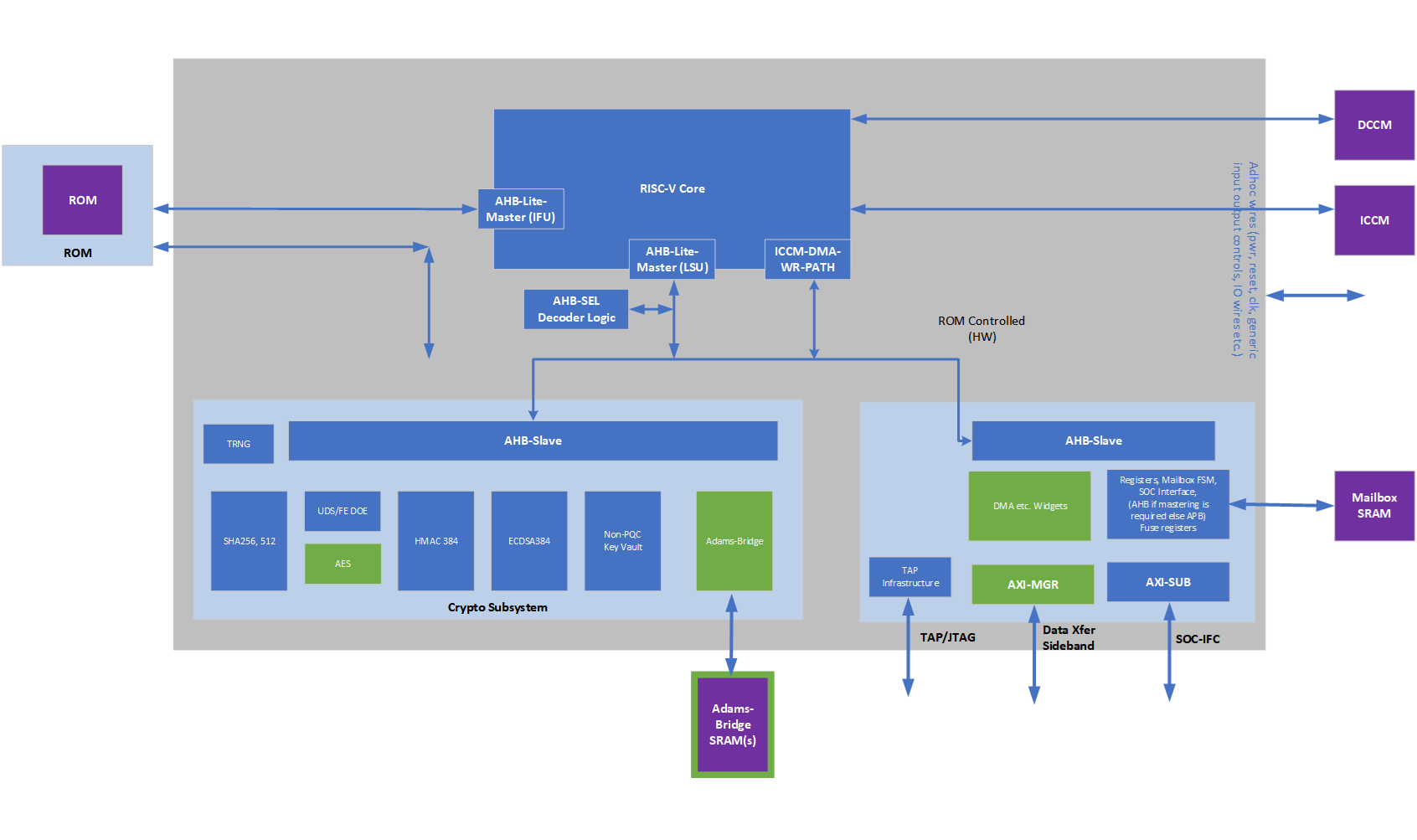Click the AHB-Lite-Master (LSU) box

[x=672, y=260]
